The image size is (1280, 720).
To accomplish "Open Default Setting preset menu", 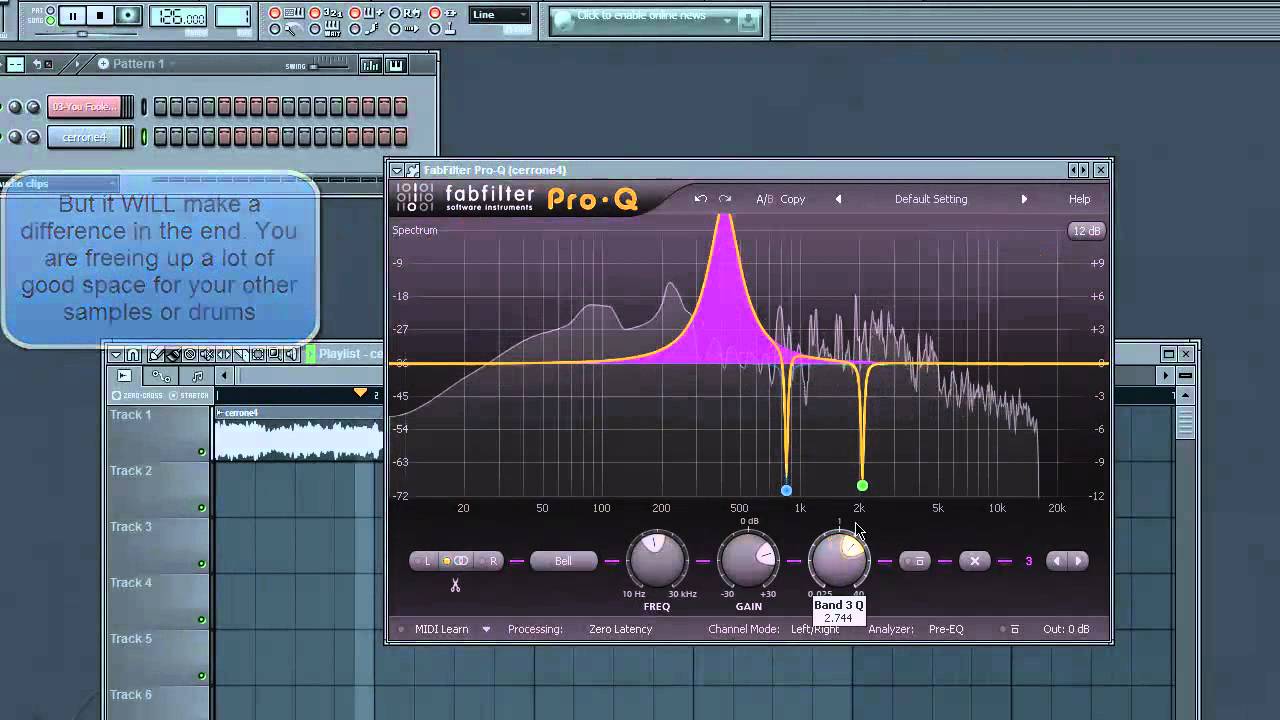I will (931, 199).
